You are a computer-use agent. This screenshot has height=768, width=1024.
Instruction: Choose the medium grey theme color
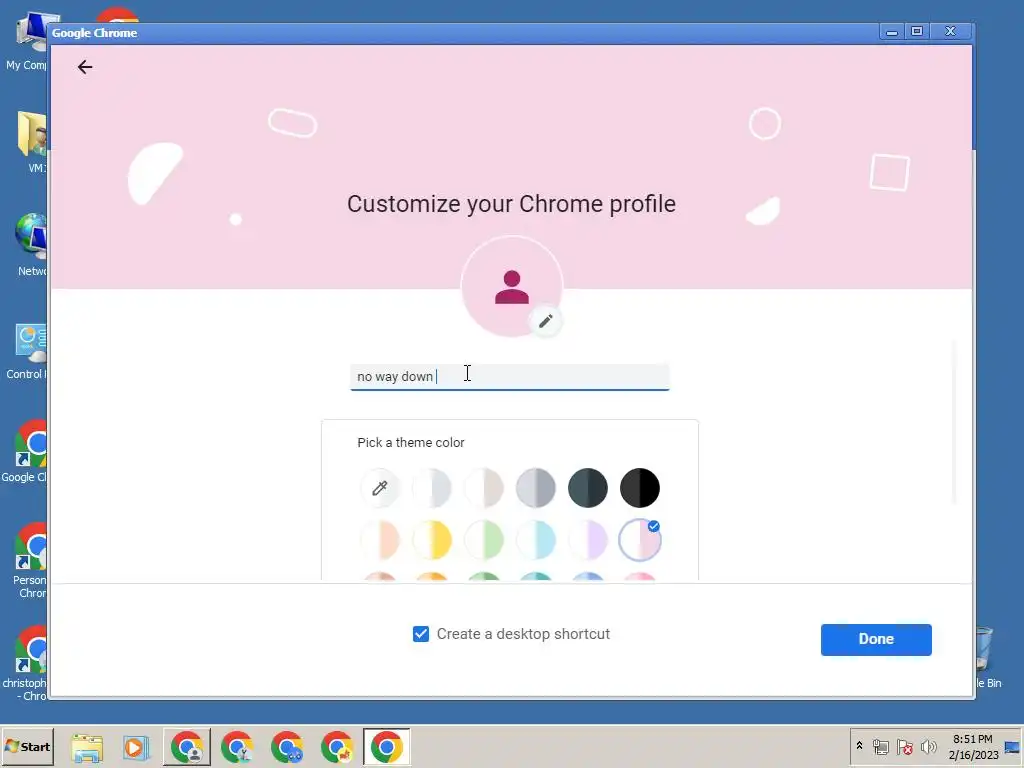click(536, 488)
